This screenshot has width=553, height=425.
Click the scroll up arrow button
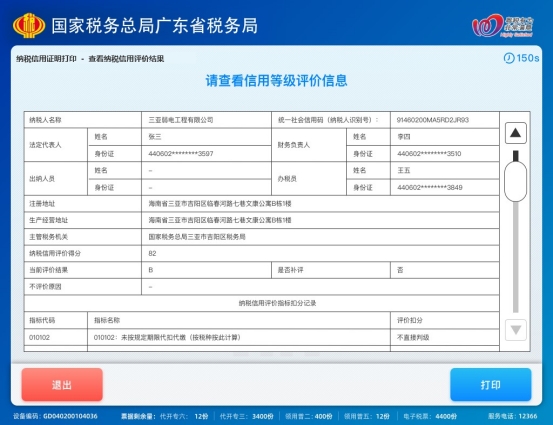click(x=516, y=133)
